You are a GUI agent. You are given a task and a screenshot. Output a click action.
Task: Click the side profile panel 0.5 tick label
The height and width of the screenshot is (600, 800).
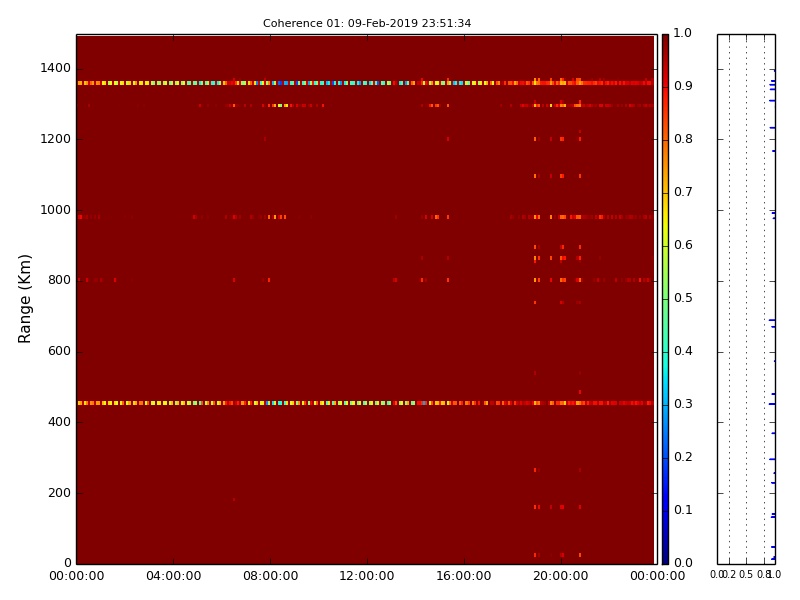pos(746,574)
